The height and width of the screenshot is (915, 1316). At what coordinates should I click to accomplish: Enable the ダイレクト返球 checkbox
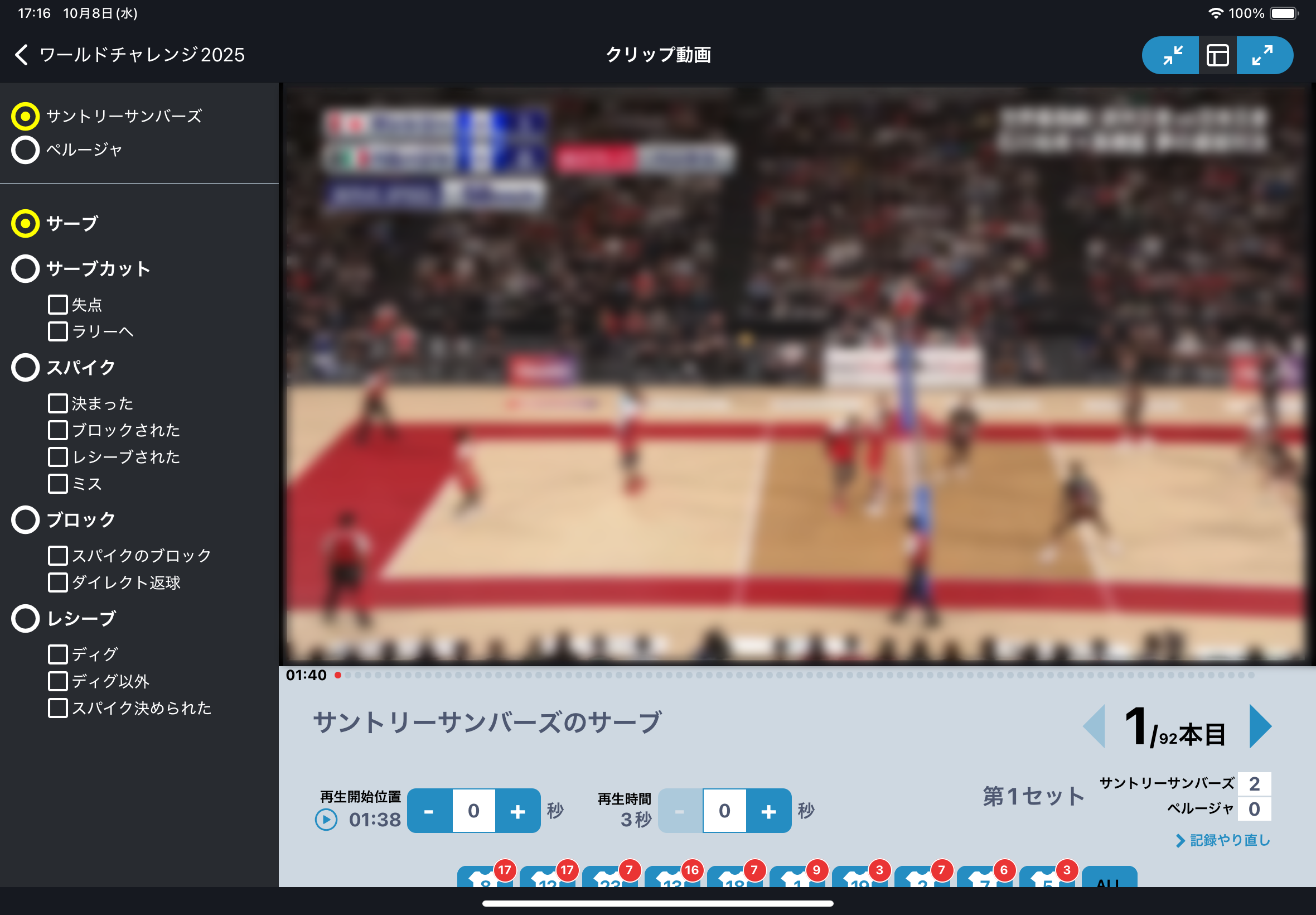pos(57,582)
